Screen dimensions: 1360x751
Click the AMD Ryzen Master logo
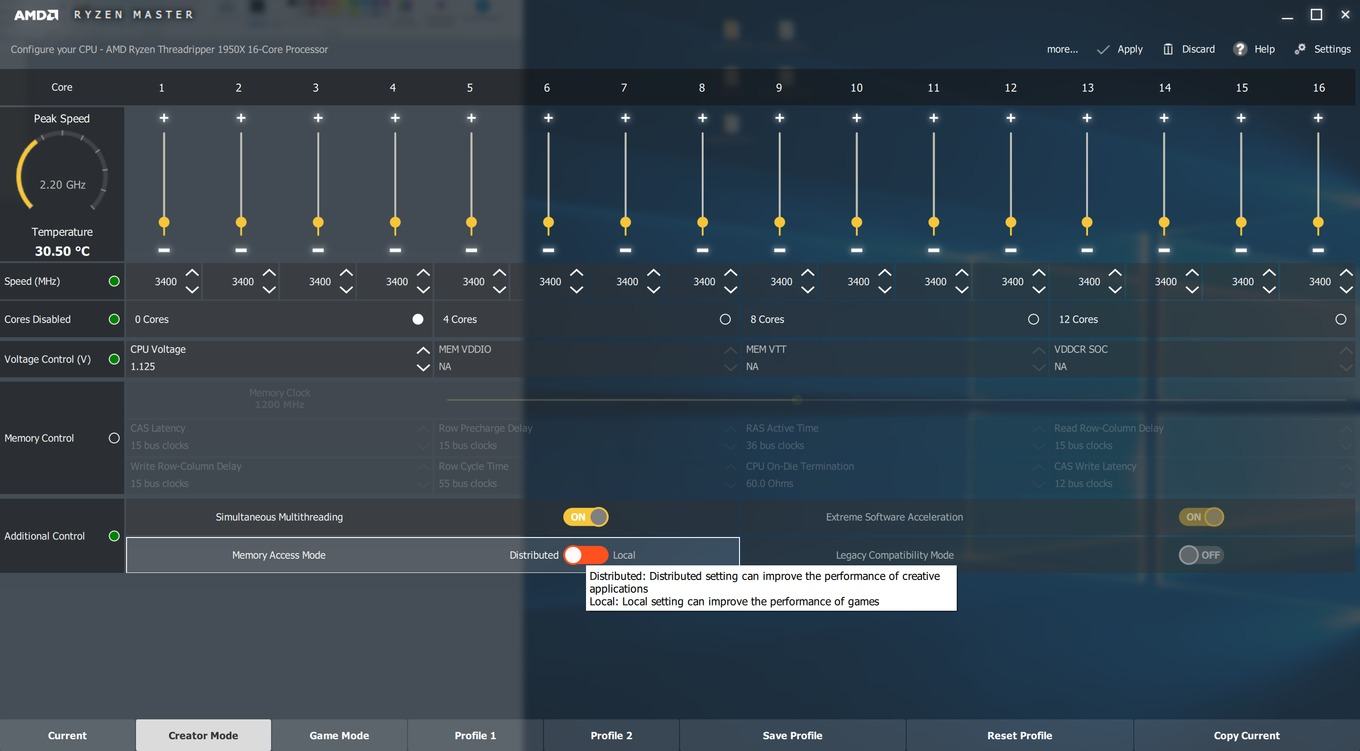click(102, 15)
